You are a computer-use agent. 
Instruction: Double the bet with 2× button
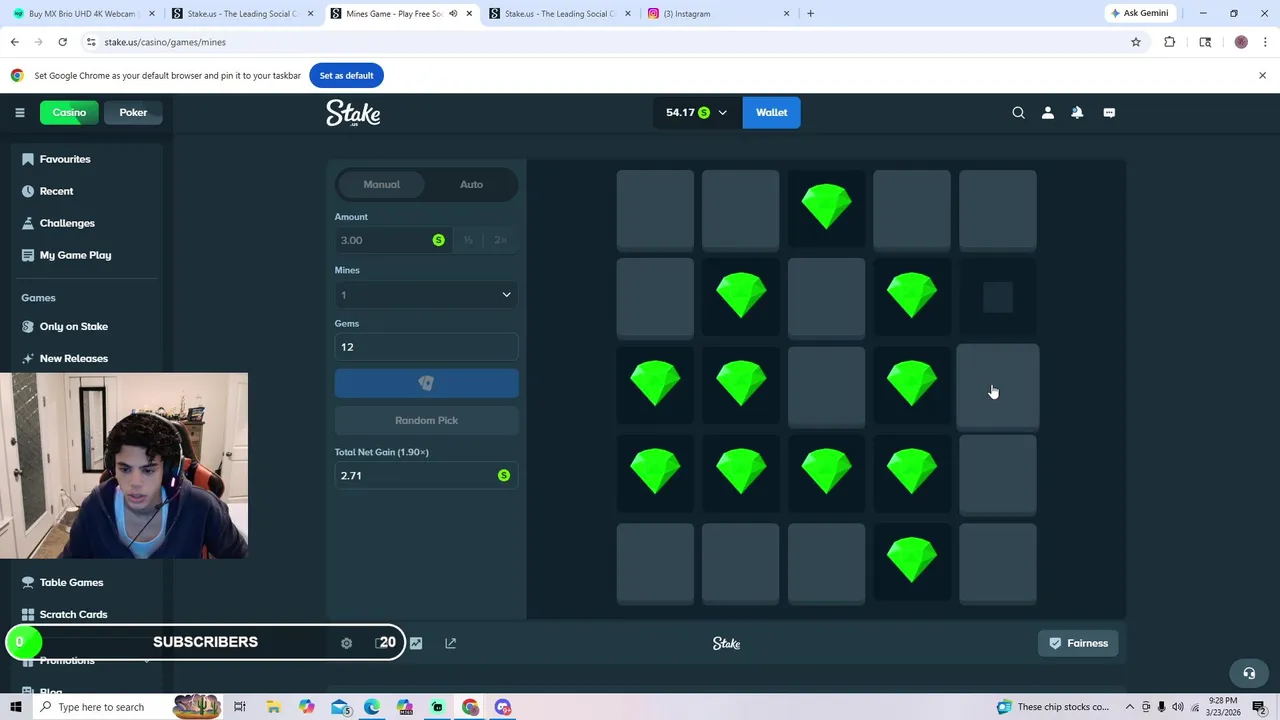pos(500,240)
